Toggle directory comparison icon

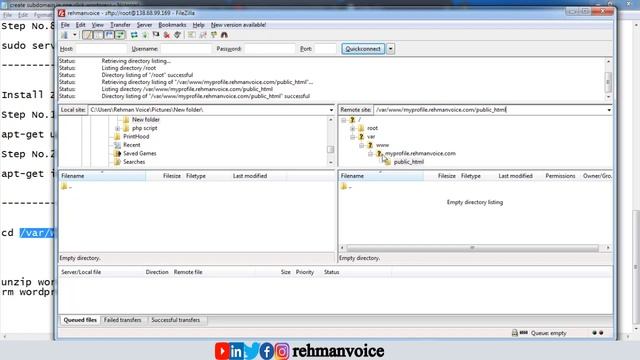tap(202, 35)
